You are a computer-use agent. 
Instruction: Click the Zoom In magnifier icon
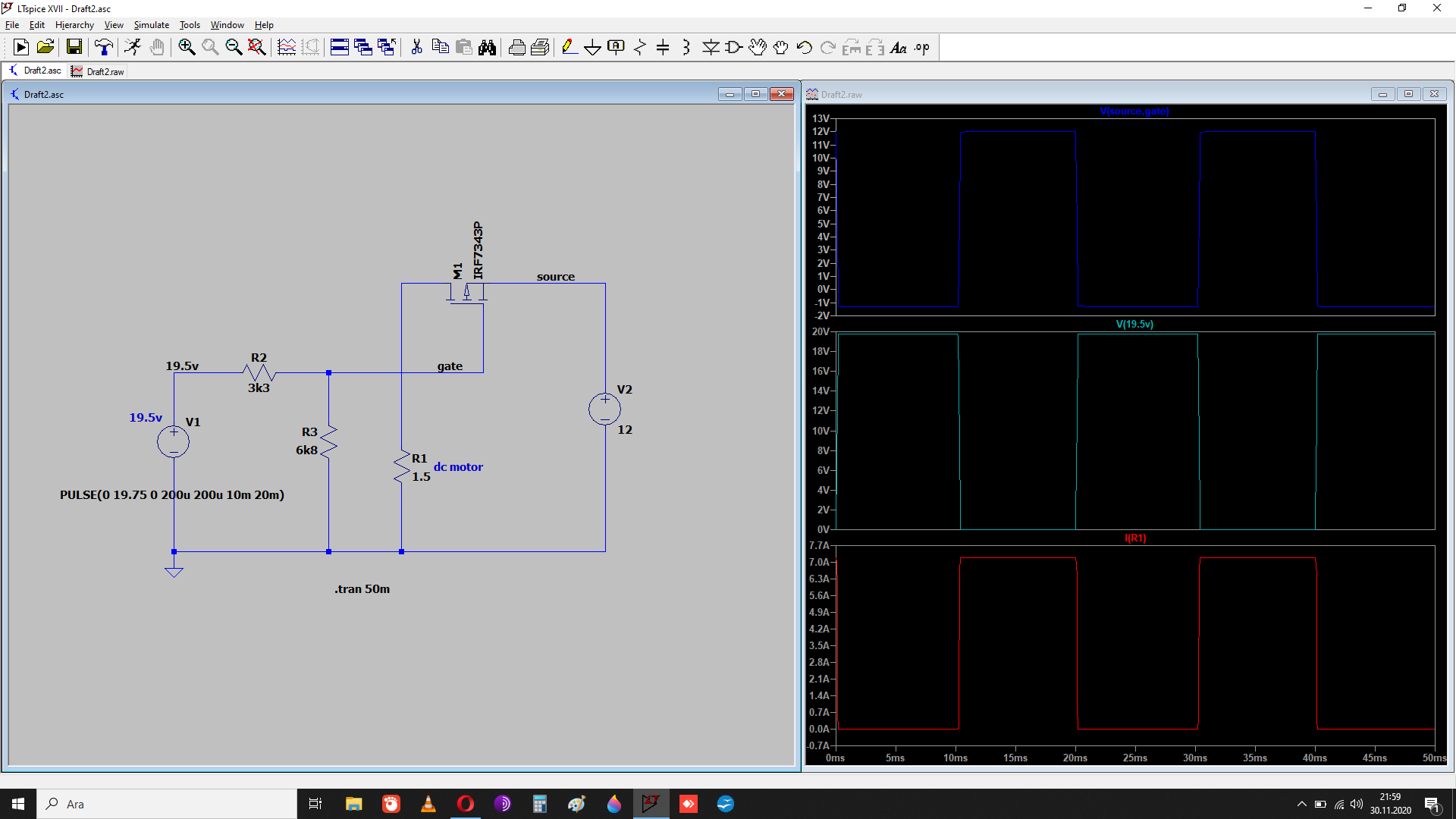(x=187, y=47)
